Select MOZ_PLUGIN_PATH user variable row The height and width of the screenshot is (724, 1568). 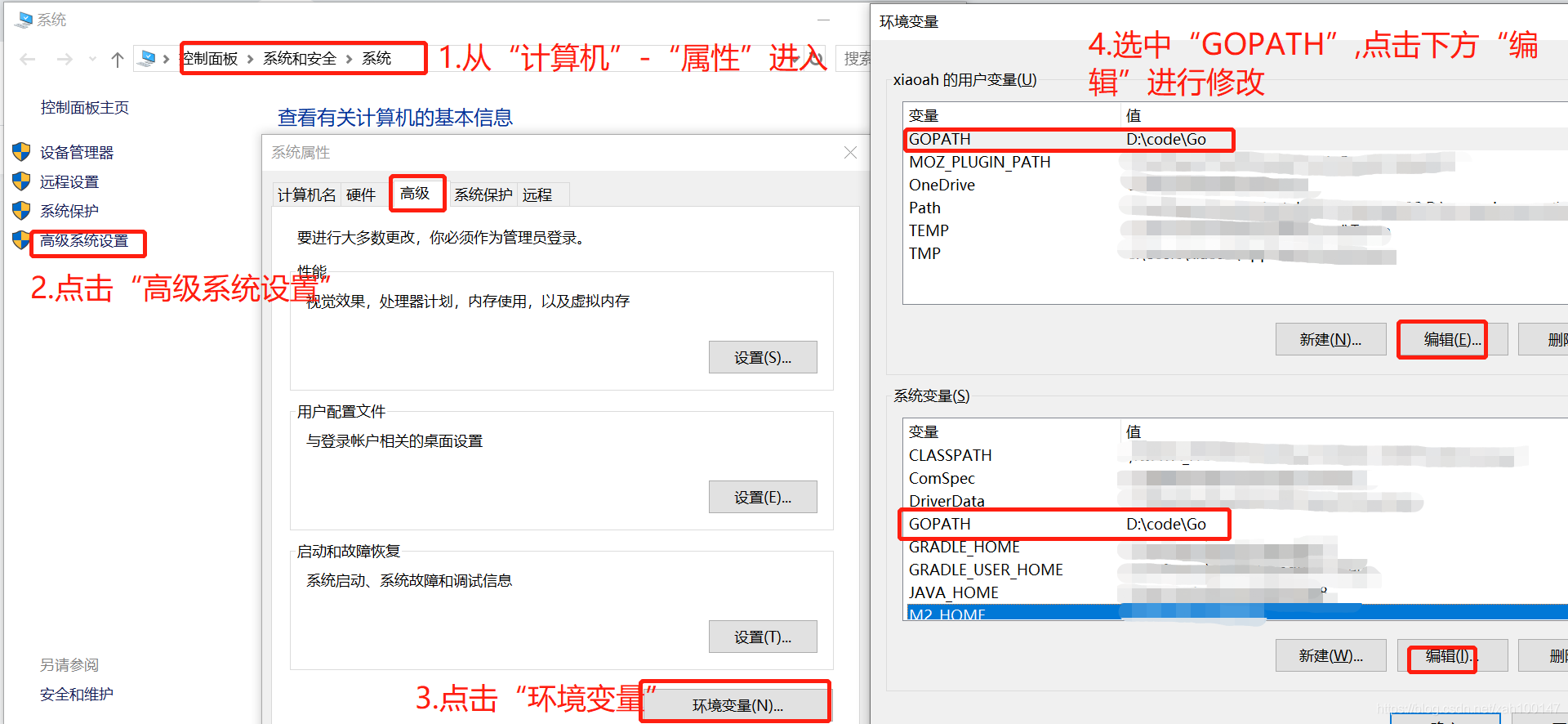point(1235,162)
